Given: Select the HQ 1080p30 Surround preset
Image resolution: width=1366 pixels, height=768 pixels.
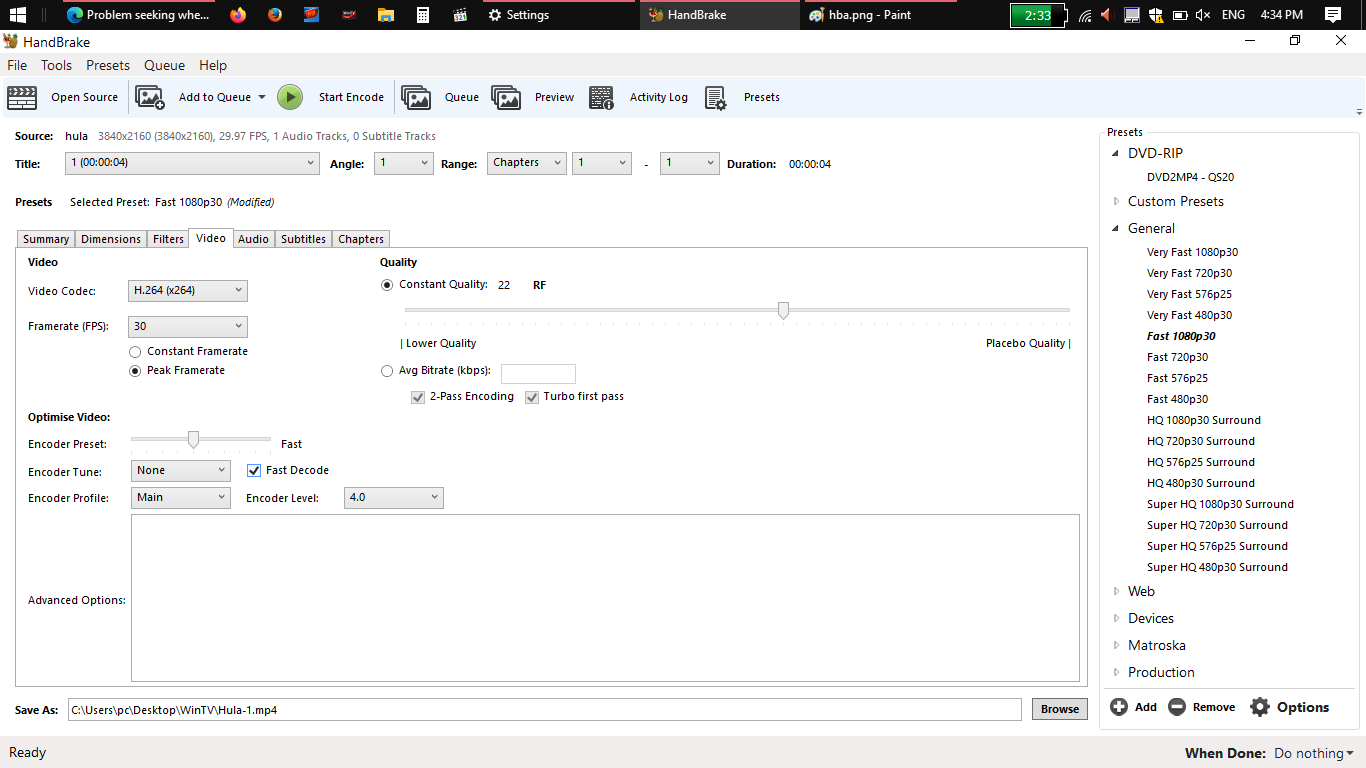Looking at the screenshot, I should tap(1203, 421).
